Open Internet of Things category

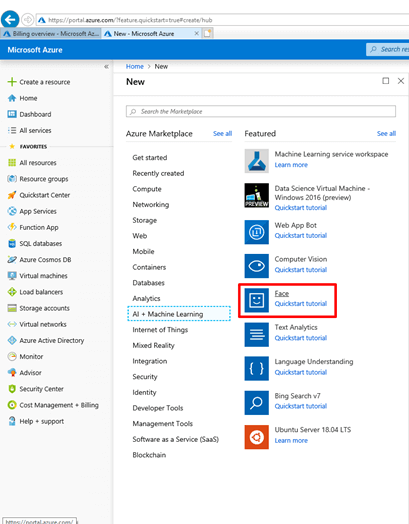(160, 330)
